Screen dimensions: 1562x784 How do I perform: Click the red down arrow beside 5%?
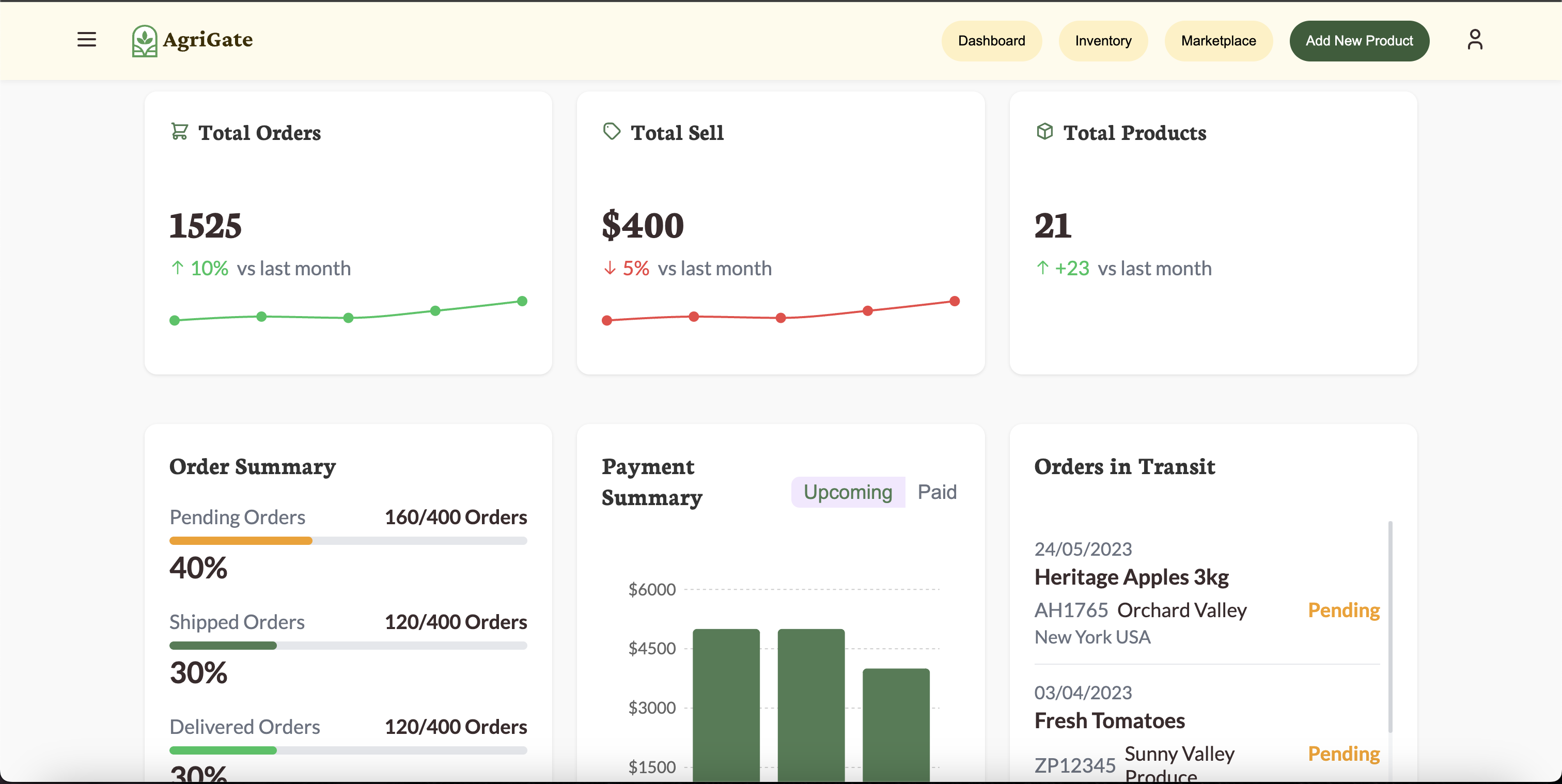click(610, 268)
